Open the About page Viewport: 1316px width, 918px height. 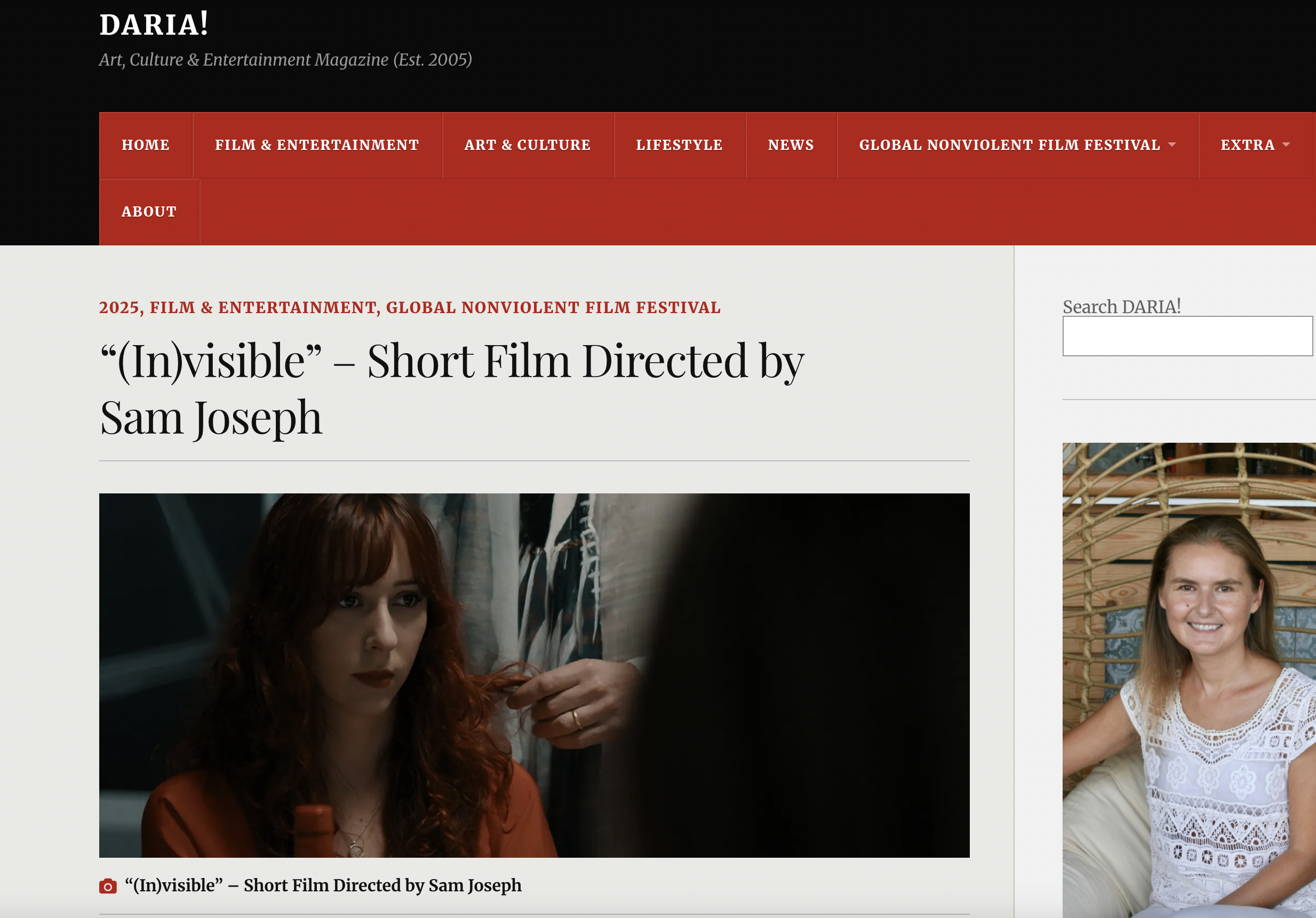149,212
